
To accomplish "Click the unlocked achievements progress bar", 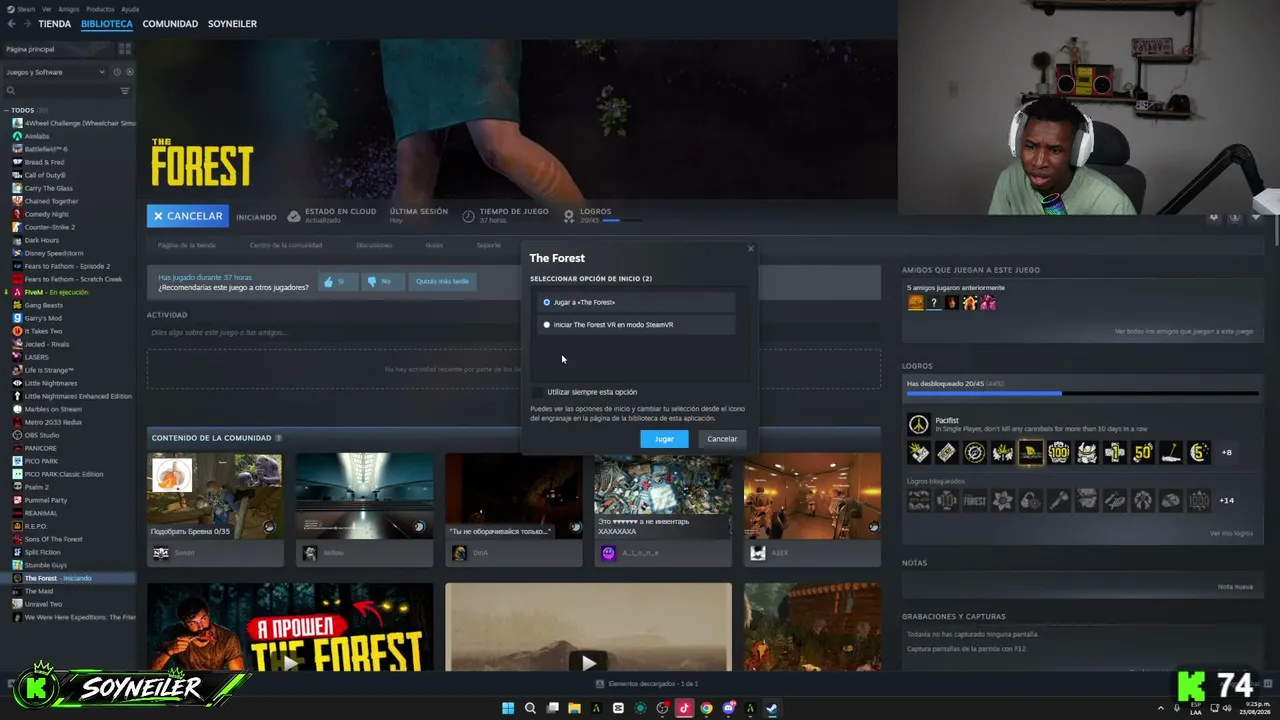I will click(x=1082, y=393).
